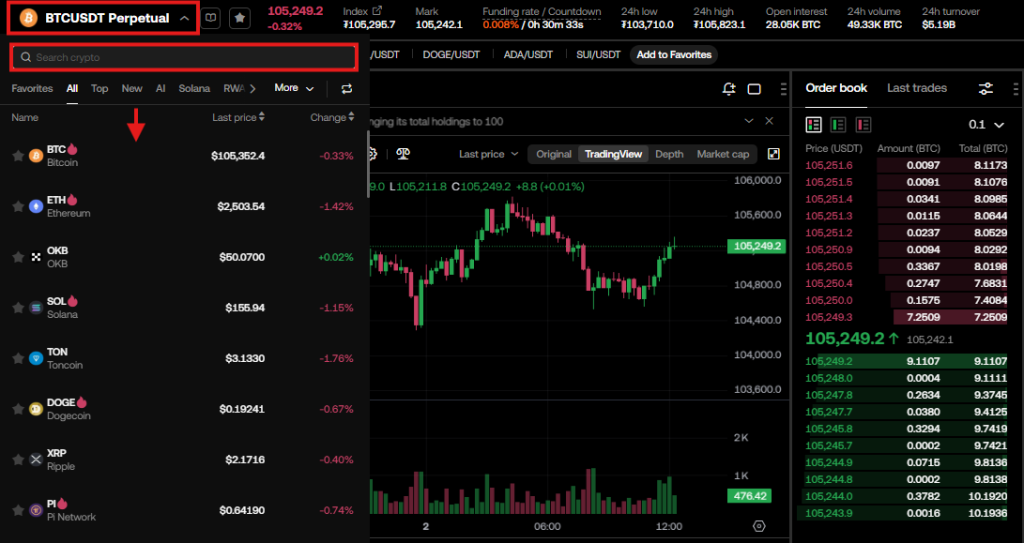The width and height of the screenshot is (1024, 543).
Task: Show bids-only order book layout
Action: 838,124
